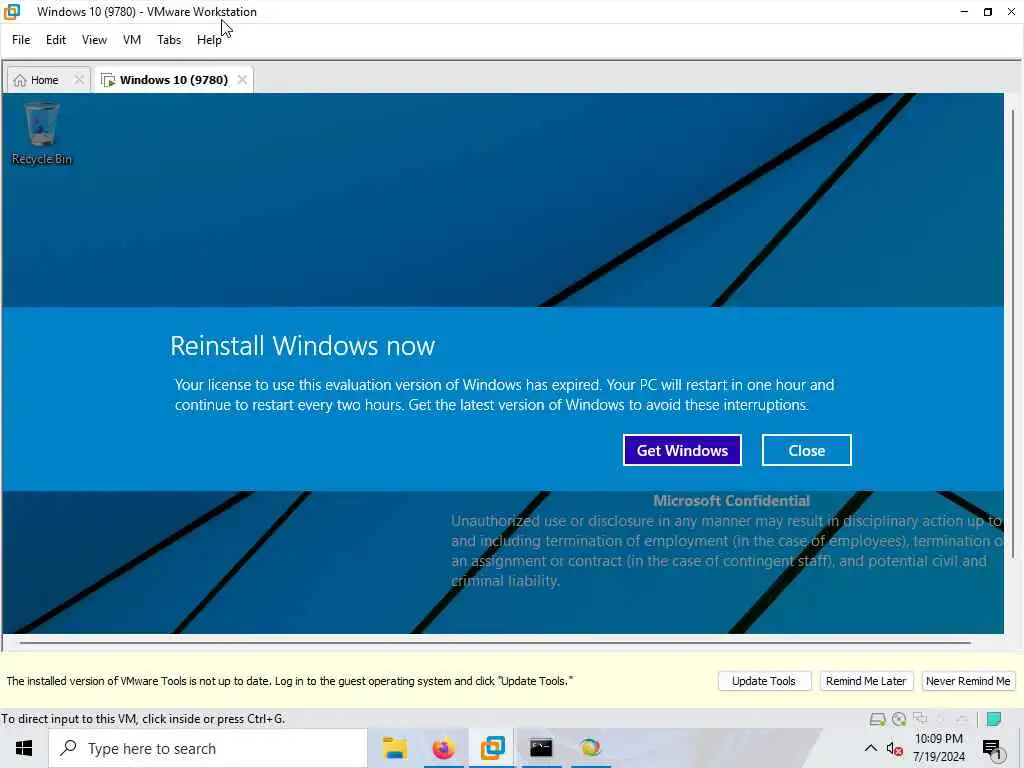Click the VM running icon on Windows 10 tab
The image size is (1024, 768).
108,80
